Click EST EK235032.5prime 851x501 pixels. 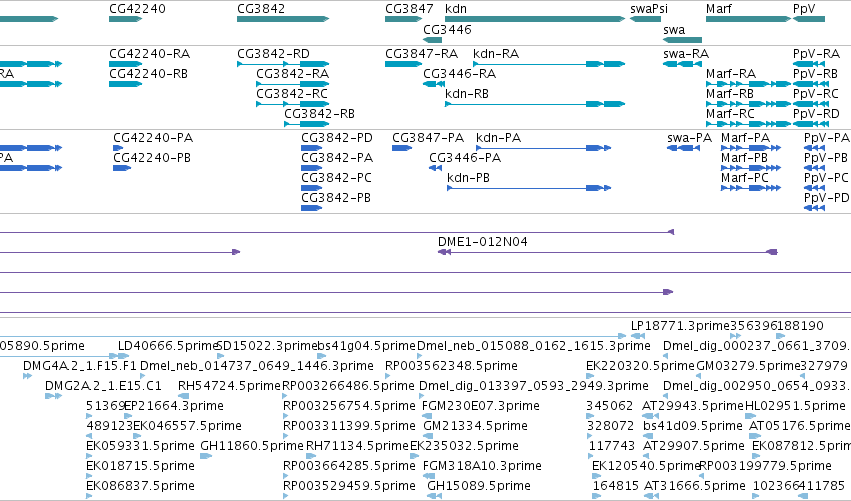[465, 446]
